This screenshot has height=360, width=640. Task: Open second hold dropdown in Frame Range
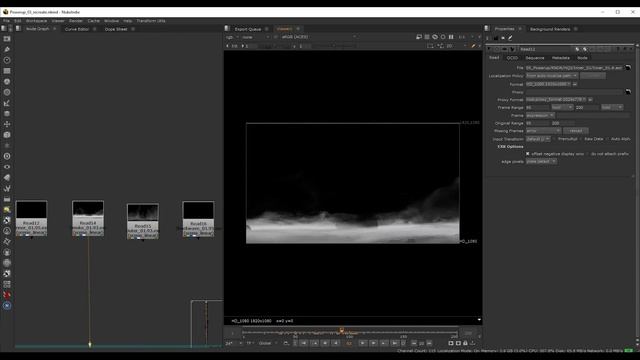point(612,107)
